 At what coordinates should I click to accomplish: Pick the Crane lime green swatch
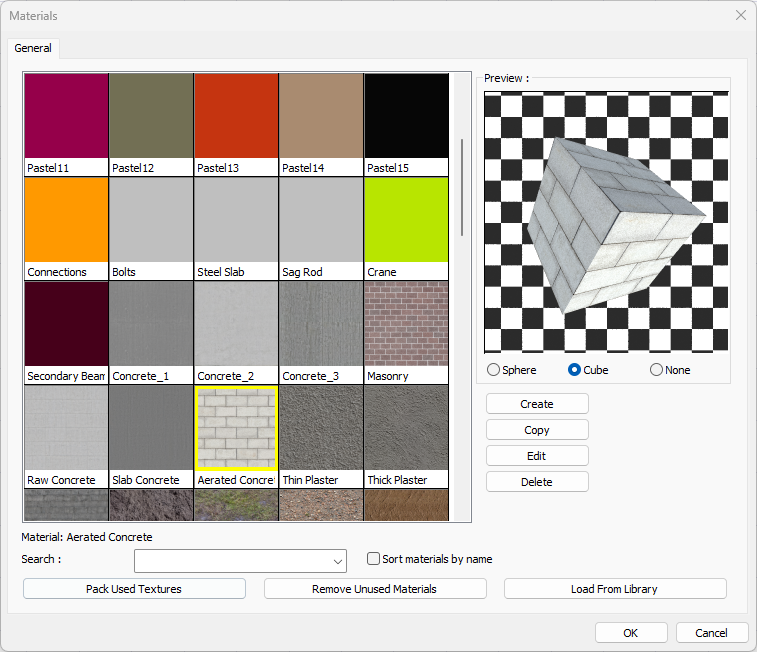pyautogui.click(x=406, y=221)
